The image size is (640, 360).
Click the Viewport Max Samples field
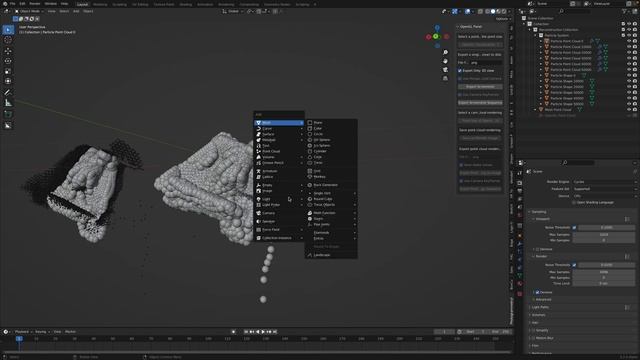click(604, 235)
